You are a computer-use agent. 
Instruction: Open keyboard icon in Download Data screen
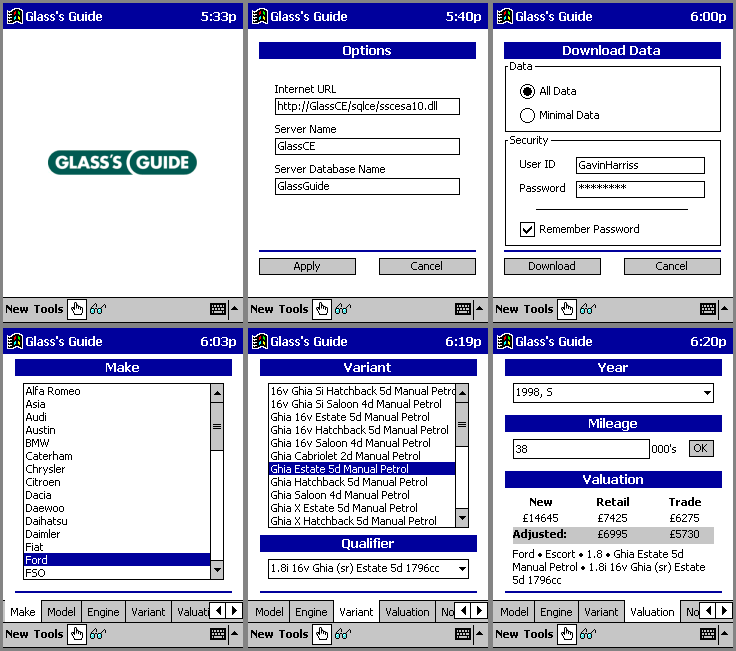point(708,309)
